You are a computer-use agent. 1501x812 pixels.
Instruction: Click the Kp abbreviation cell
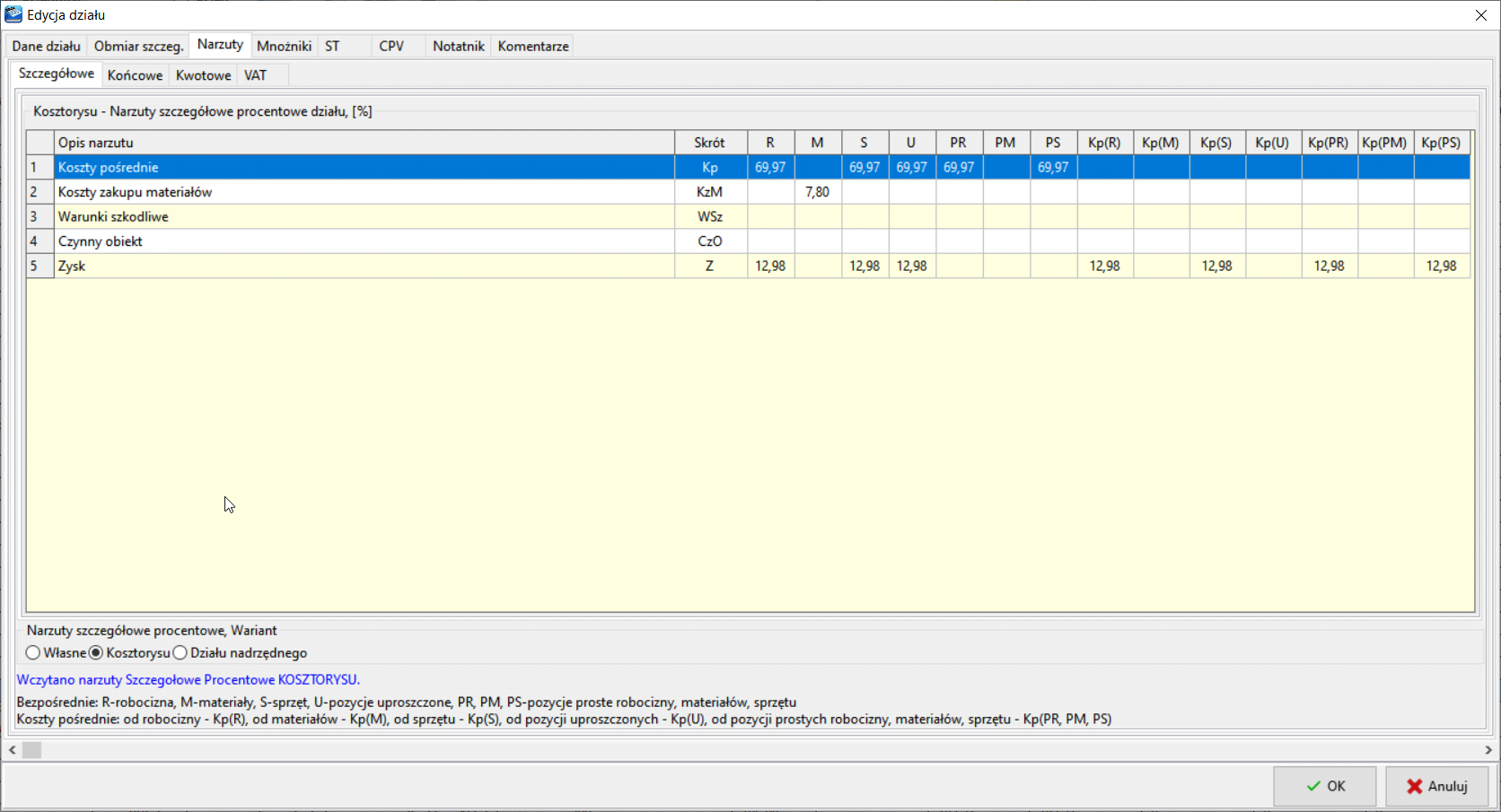coord(710,167)
